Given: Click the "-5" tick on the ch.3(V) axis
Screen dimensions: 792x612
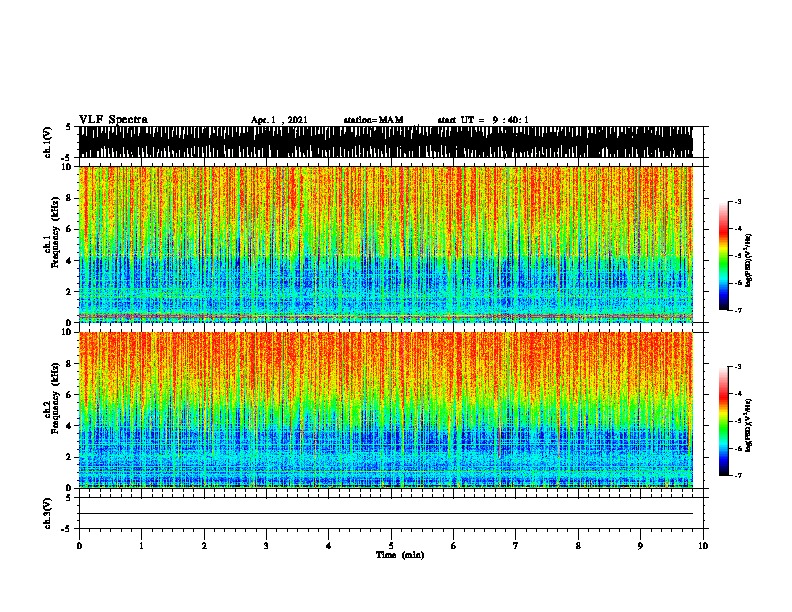Looking at the screenshot, I should point(67,529).
